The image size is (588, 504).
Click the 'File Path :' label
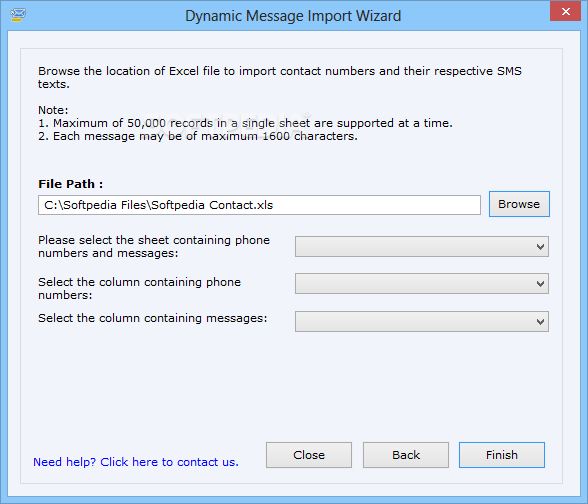(70, 184)
